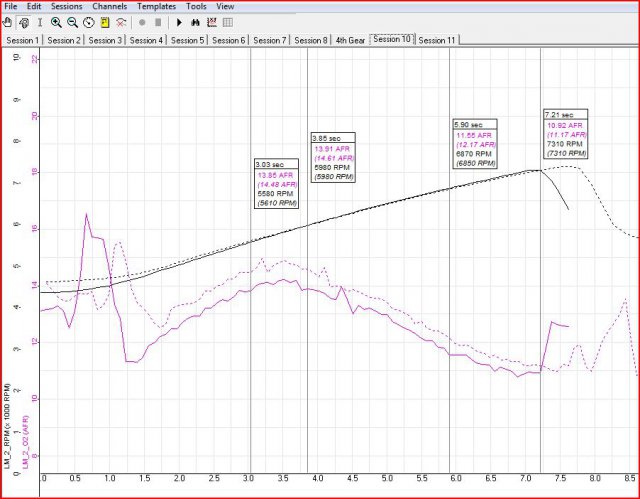Click the 3.03 sec marker data box
The height and width of the screenshot is (499, 640).
(x=277, y=184)
